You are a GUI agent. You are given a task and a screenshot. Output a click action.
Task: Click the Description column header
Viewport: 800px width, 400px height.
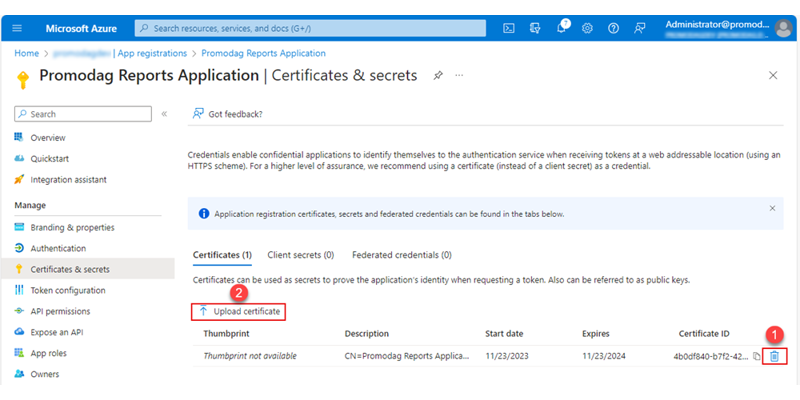click(x=367, y=334)
